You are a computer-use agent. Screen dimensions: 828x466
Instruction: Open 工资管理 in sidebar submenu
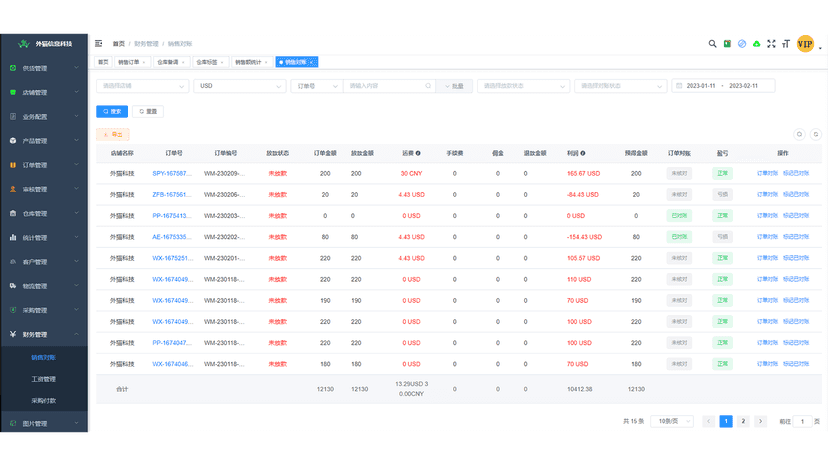pos(43,379)
